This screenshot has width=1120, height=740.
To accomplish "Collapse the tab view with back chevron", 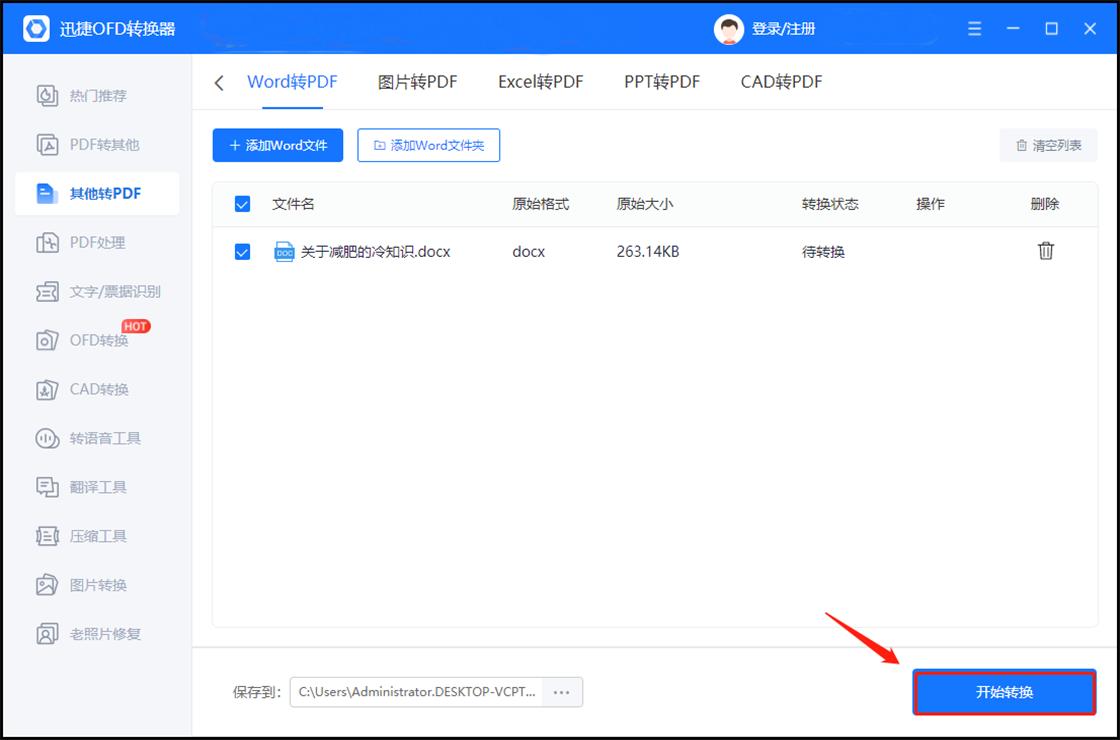I will [218, 83].
